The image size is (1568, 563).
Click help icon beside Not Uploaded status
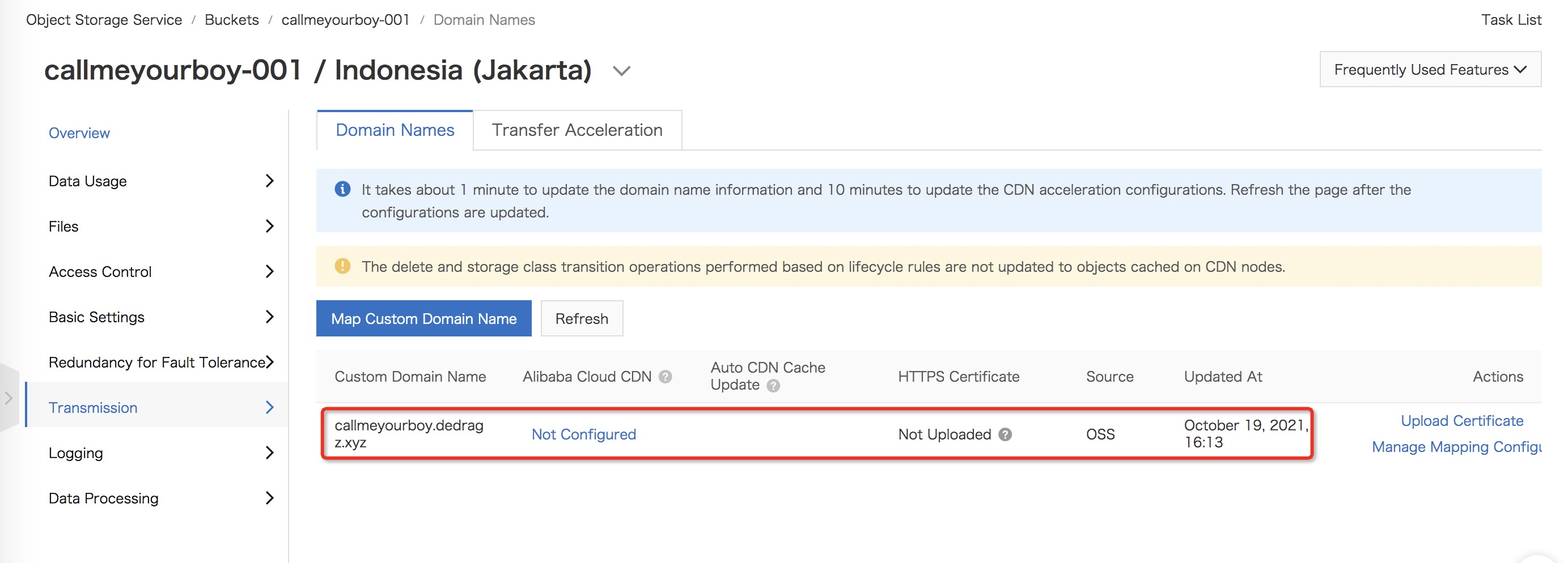pos(1006,435)
